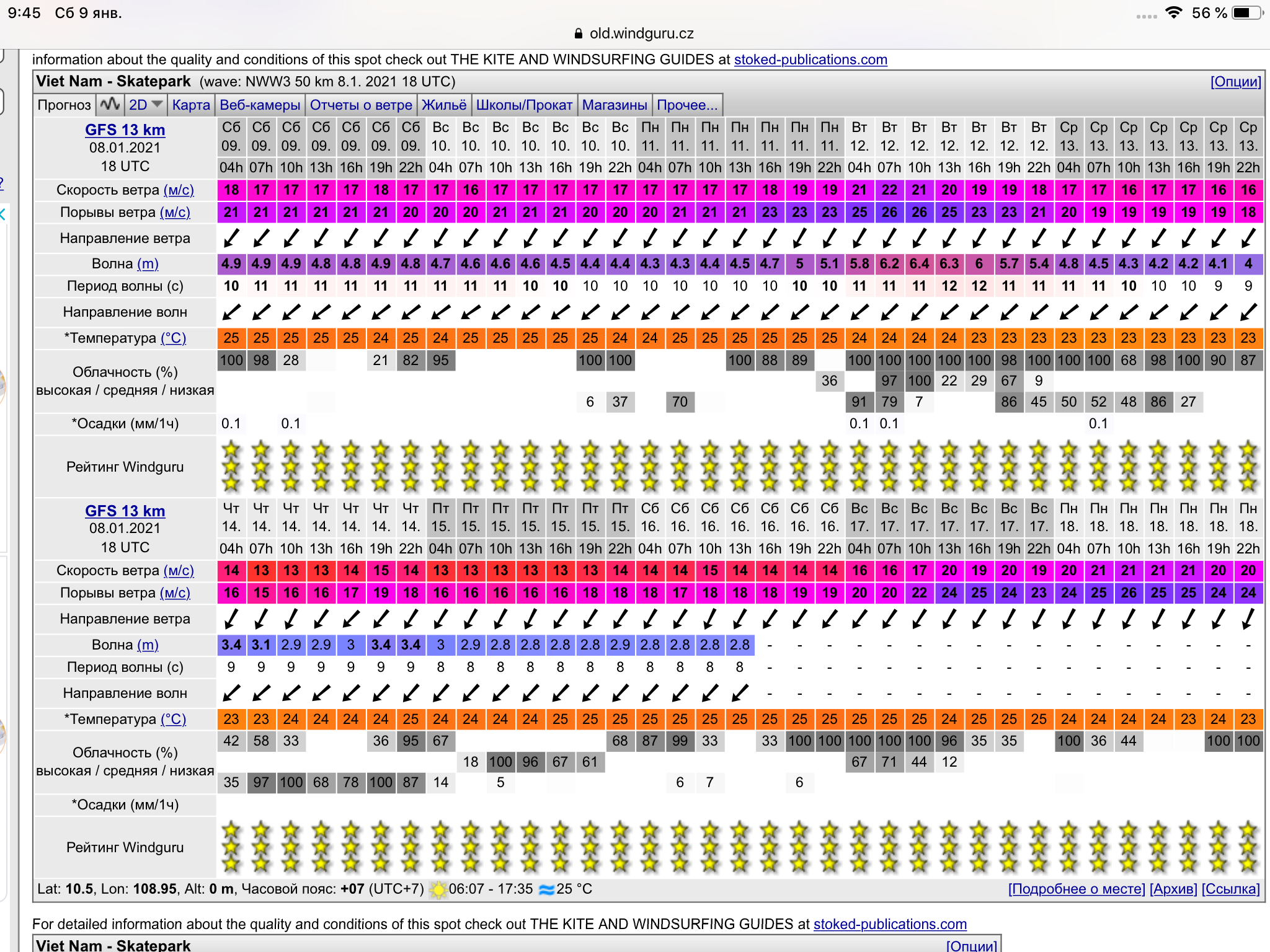The width and height of the screenshot is (1270, 952).
Task: Open the Школы/Прокат tab
Action: coord(524,105)
